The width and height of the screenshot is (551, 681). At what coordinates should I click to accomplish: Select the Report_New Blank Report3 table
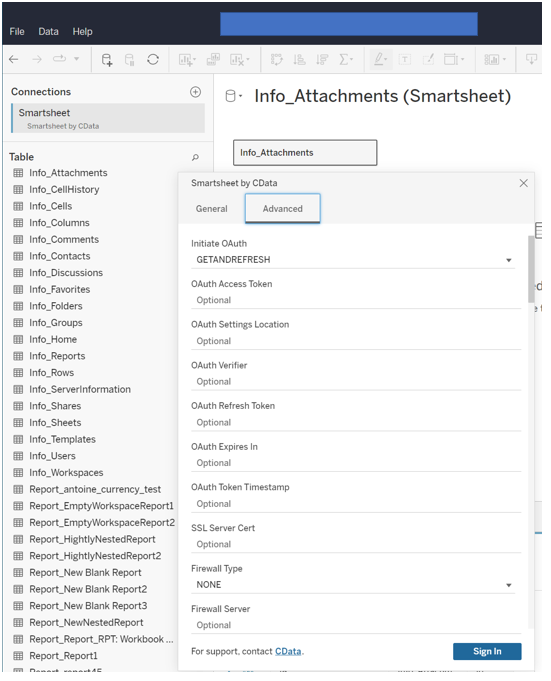(88, 606)
